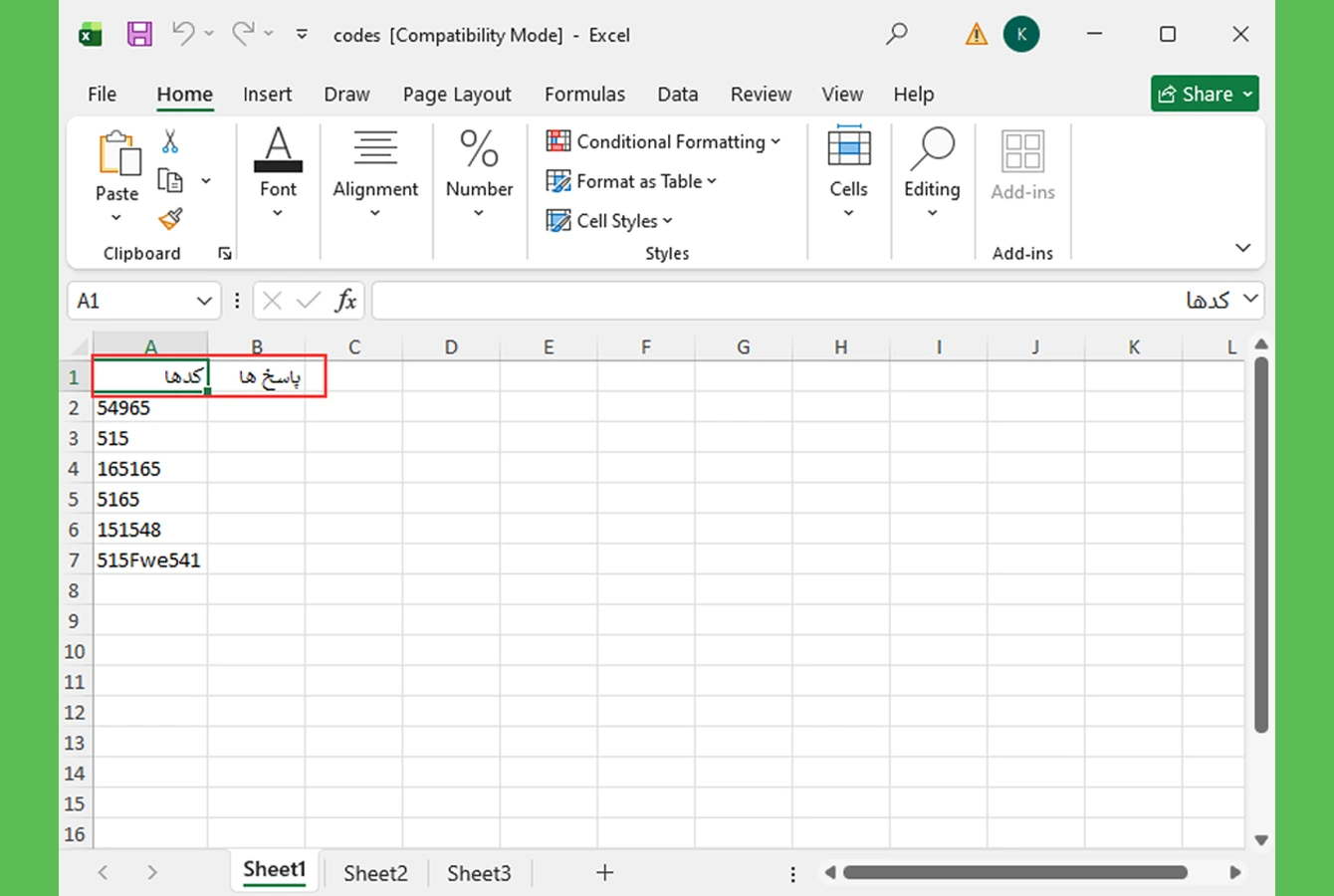
Task: Select cell B1 with پاسخ ها header
Action: [x=257, y=377]
